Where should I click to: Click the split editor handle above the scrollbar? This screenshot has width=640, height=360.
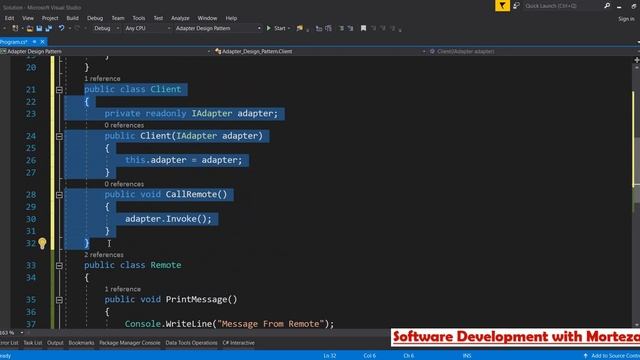[637, 60]
